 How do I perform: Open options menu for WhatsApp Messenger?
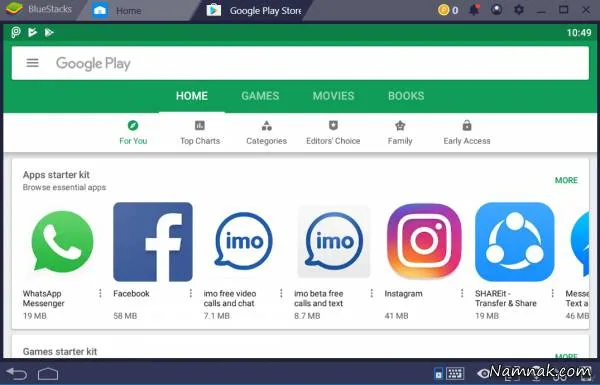[100, 293]
